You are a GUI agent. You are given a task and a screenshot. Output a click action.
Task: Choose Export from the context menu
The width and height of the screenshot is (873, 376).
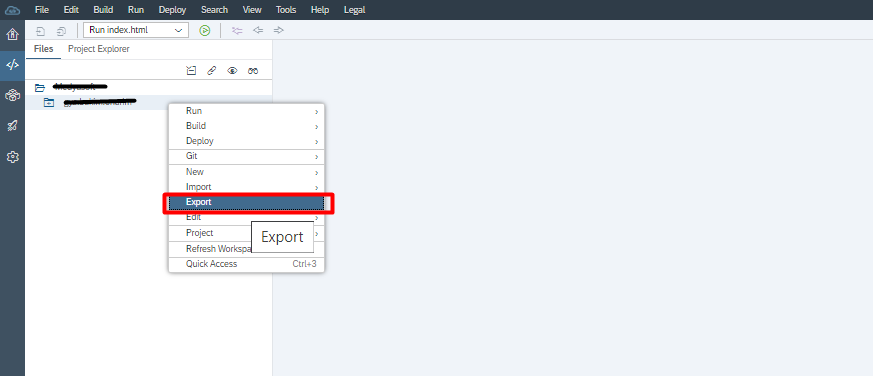(246, 202)
